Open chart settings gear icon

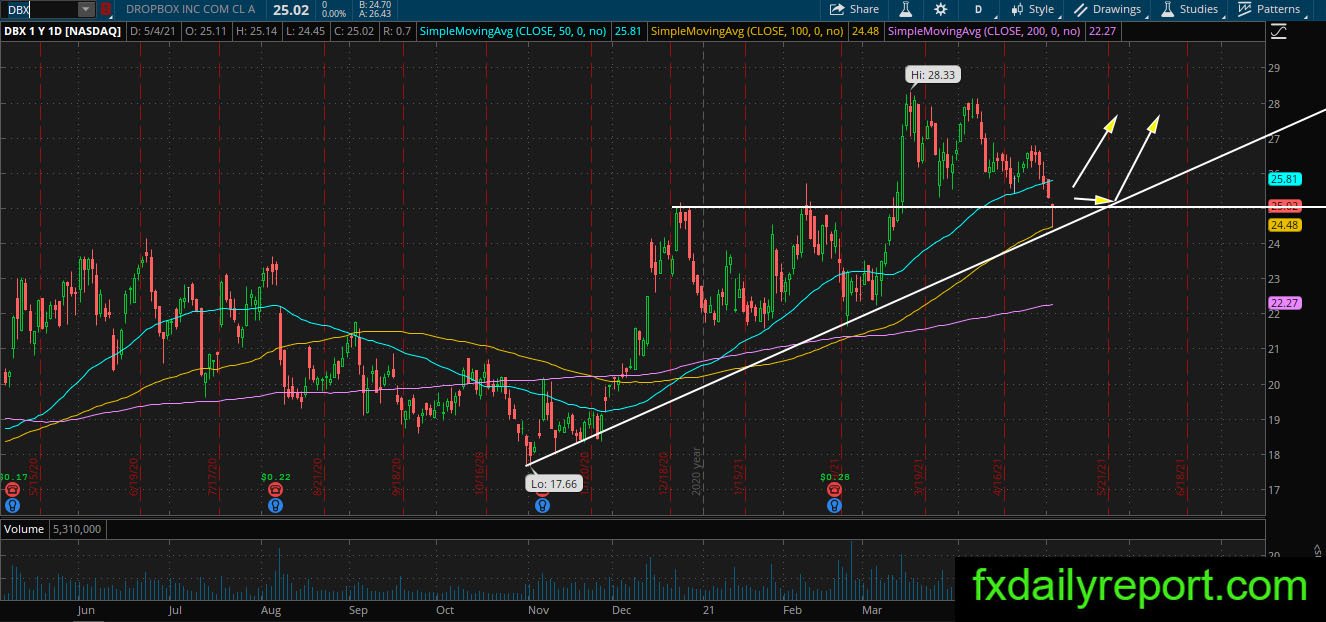pos(941,9)
